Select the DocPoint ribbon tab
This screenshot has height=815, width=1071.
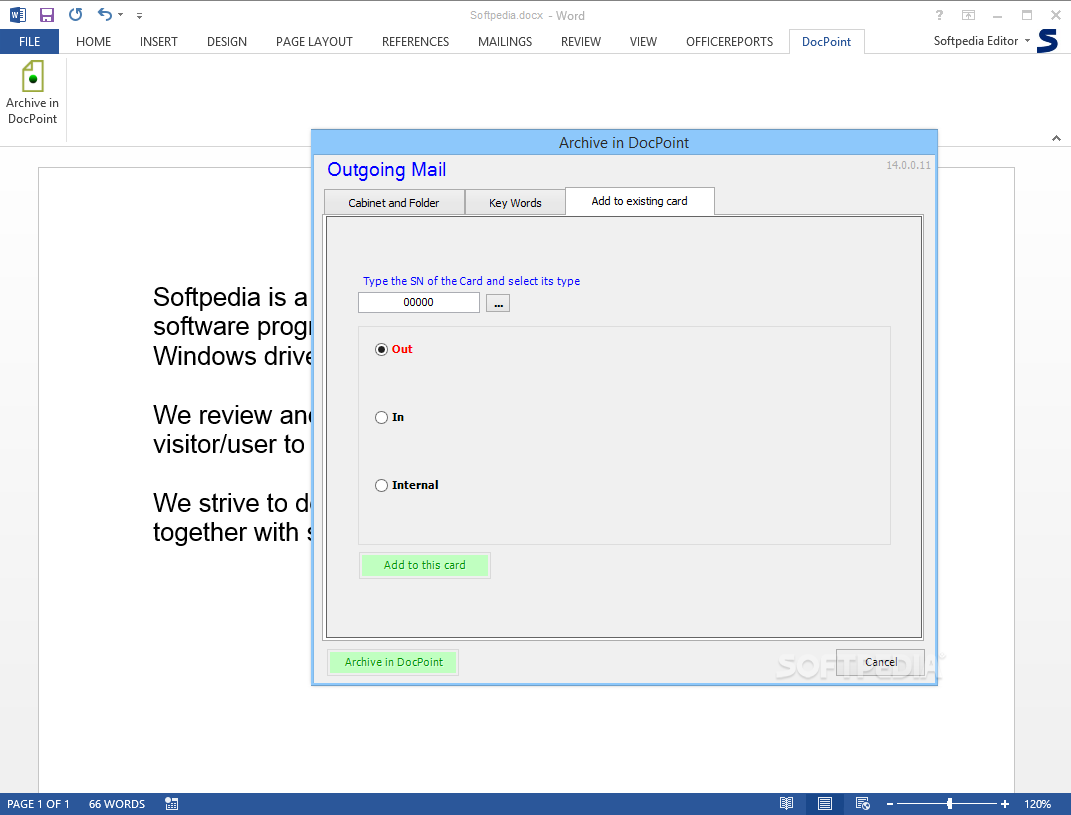coord(826,42)
